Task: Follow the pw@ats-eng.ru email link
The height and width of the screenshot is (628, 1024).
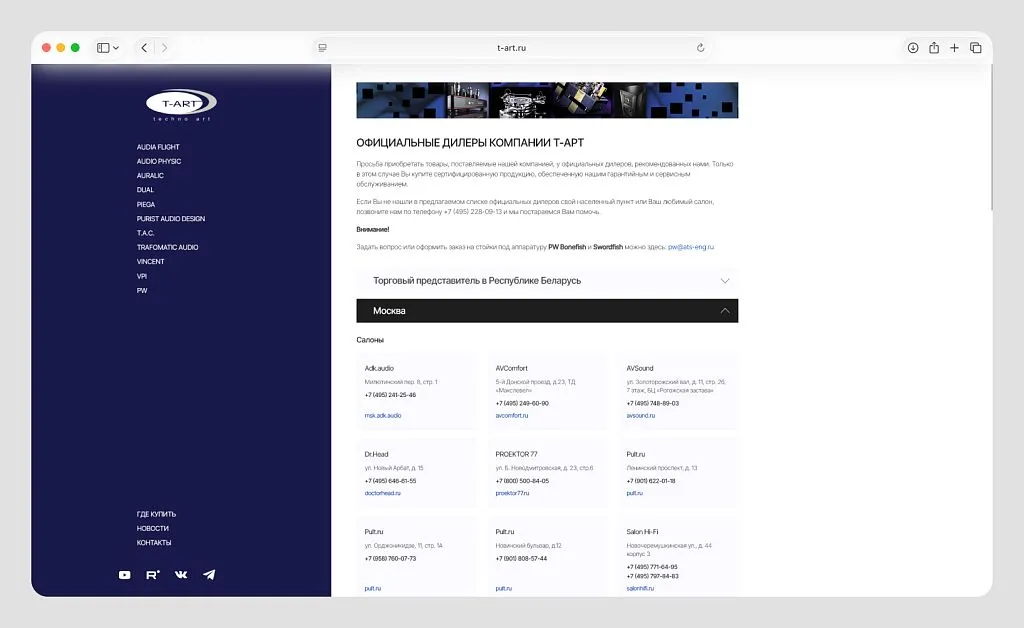Action: [691, 247]
